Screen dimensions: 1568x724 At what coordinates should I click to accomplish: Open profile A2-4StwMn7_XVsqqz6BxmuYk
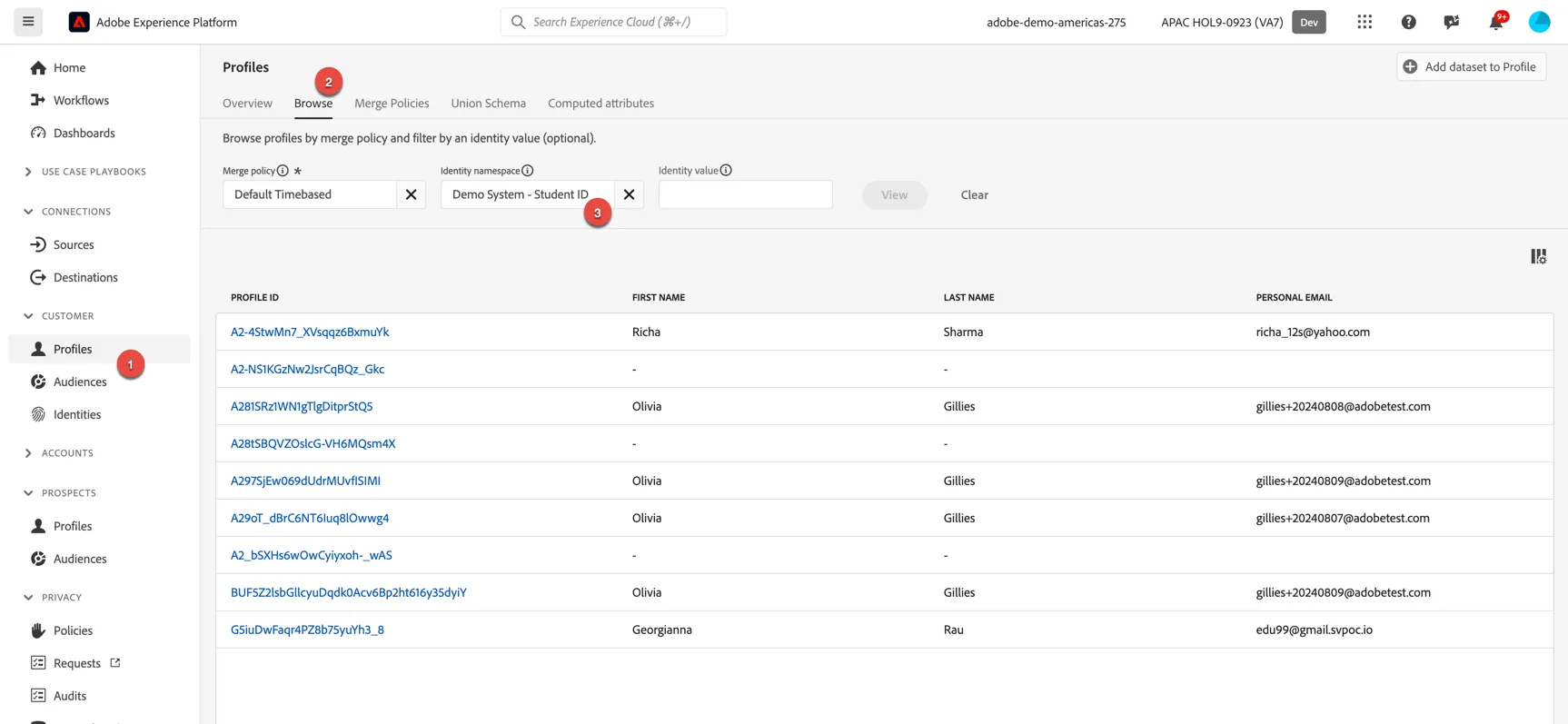(x=310, y=332)
